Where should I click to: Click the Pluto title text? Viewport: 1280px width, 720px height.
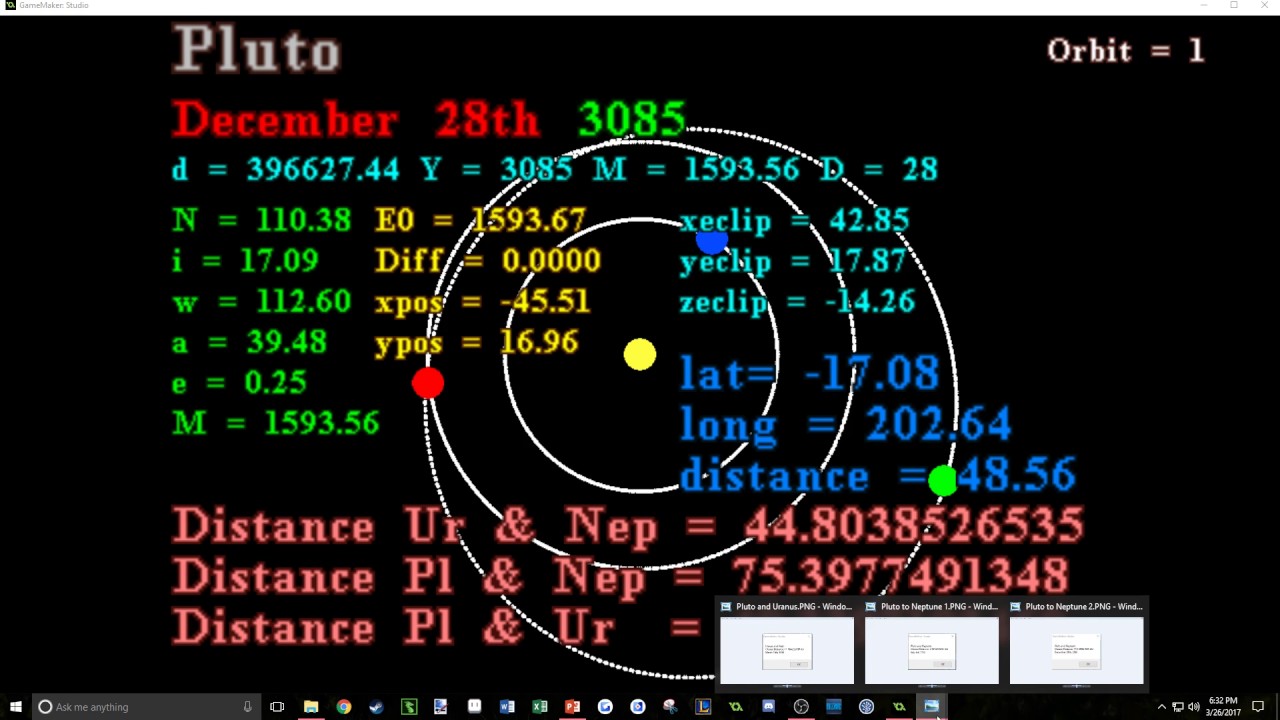(257, 50)
